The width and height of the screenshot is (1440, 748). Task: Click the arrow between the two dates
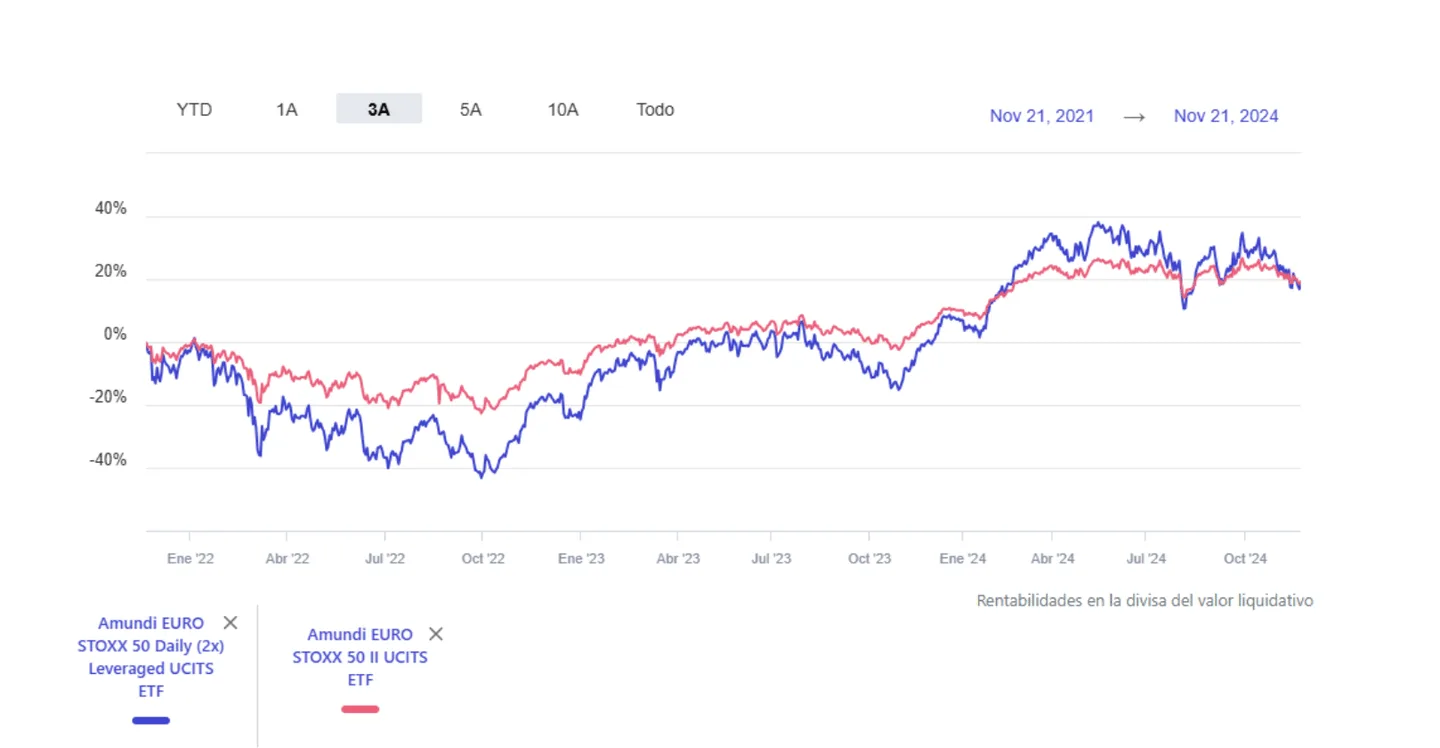click(1134, 117)
